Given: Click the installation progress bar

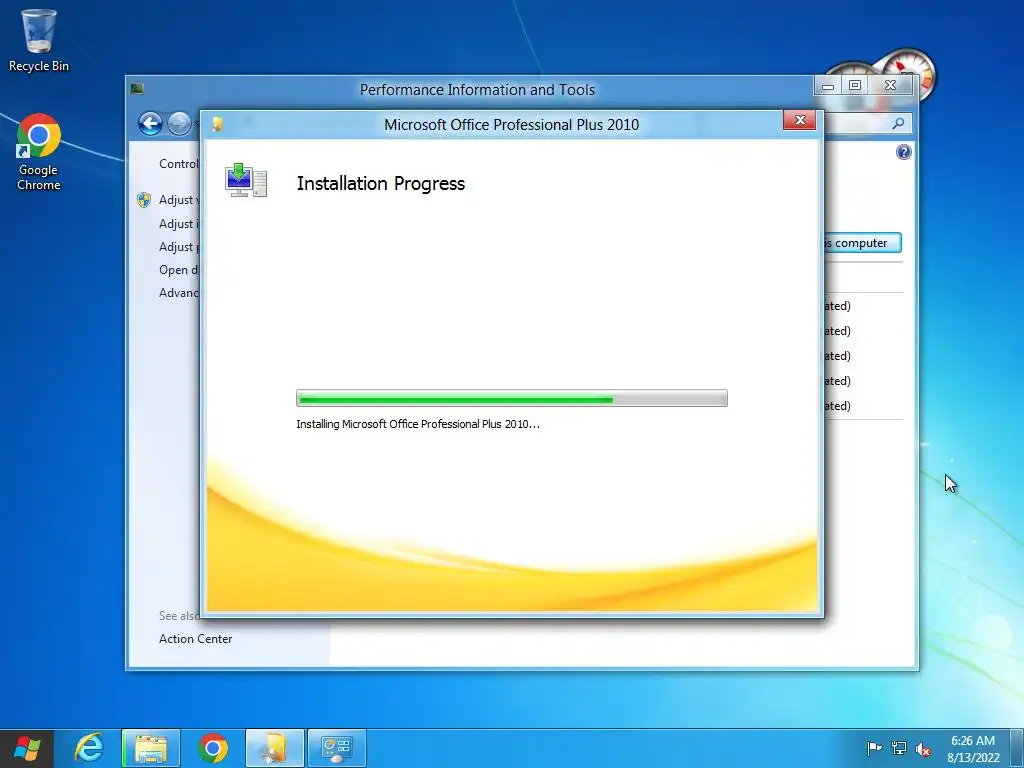Looking at the screenshot, I should [511, 398].
